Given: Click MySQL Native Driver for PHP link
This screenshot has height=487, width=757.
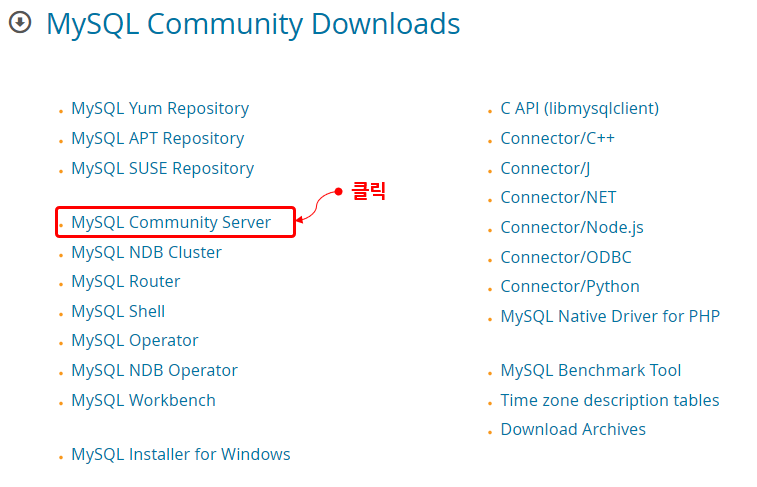Looking at the screenshot, I should [610, 317].
